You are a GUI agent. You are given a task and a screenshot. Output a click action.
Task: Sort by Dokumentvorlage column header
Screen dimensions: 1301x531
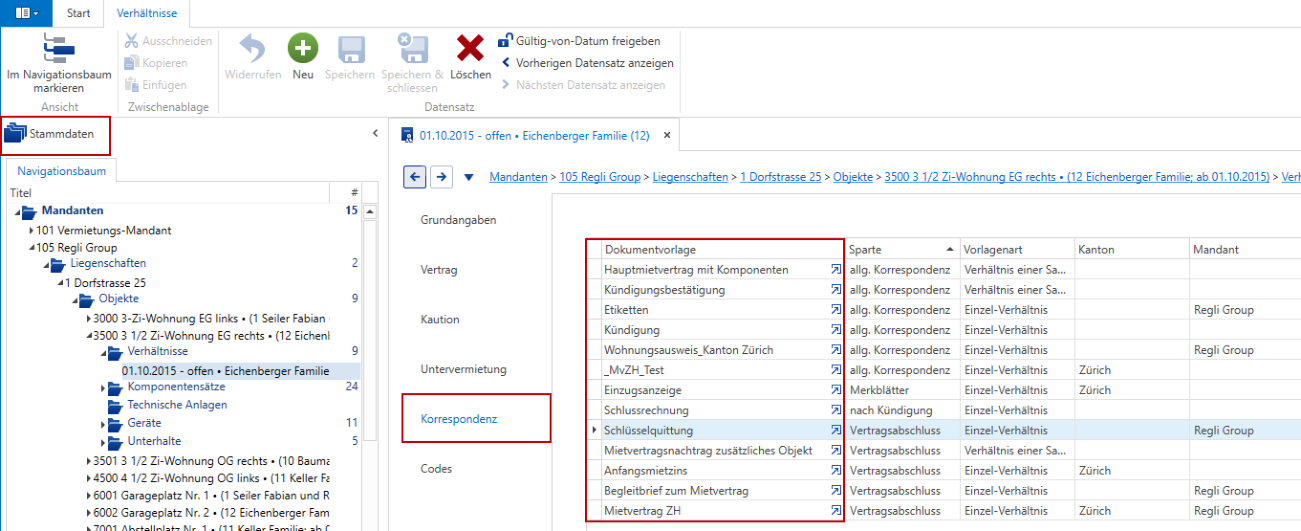coord(722,249)
